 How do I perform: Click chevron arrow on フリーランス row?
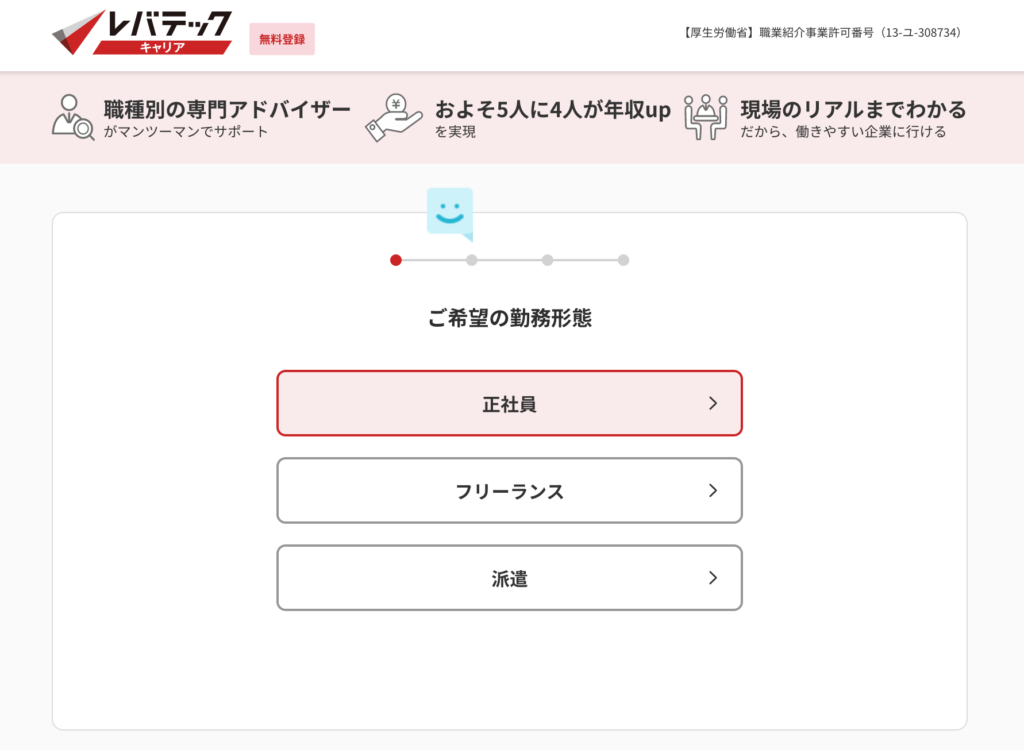(x=713, y=491)
